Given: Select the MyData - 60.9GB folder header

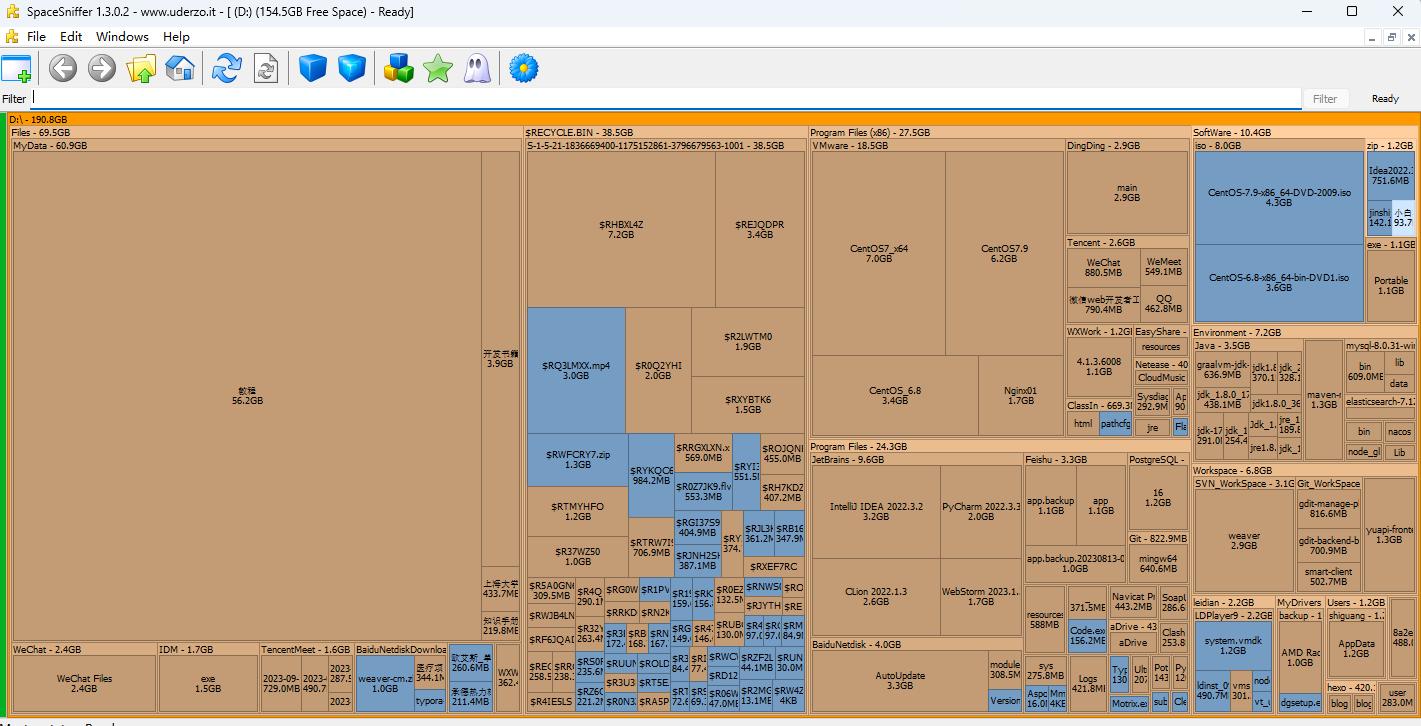Looking at the screenshot, I should point(265,145).
